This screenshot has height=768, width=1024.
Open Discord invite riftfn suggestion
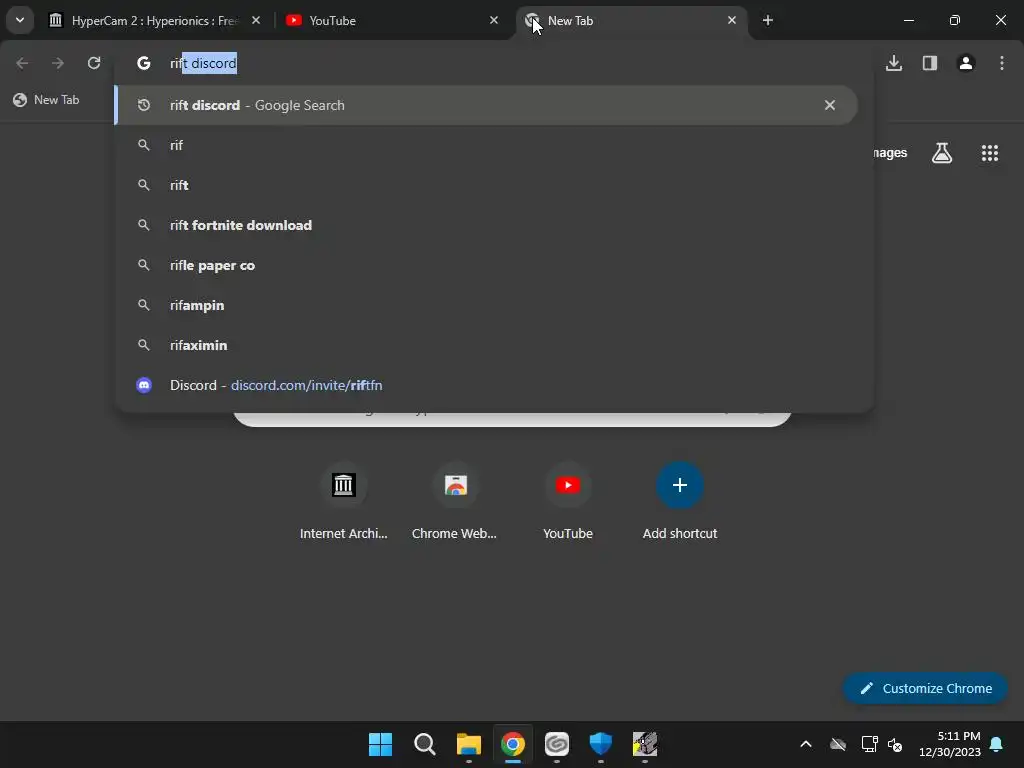click(x=486, y=385)
